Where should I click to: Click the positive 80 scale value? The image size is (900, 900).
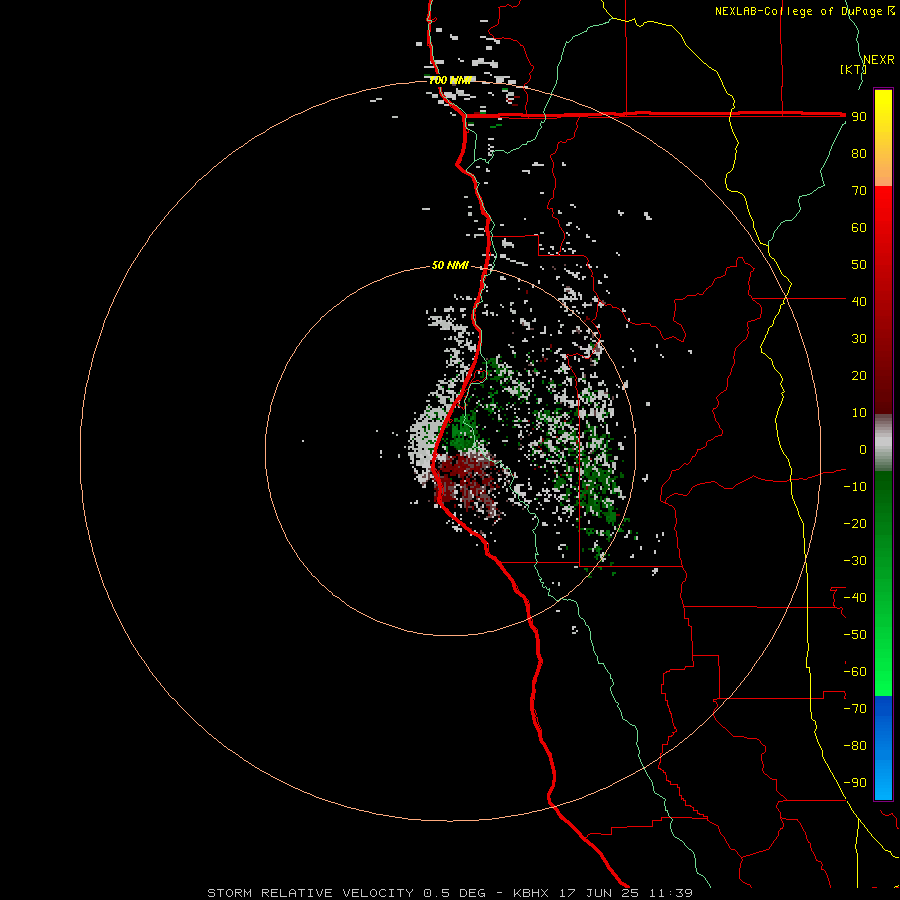859,154
